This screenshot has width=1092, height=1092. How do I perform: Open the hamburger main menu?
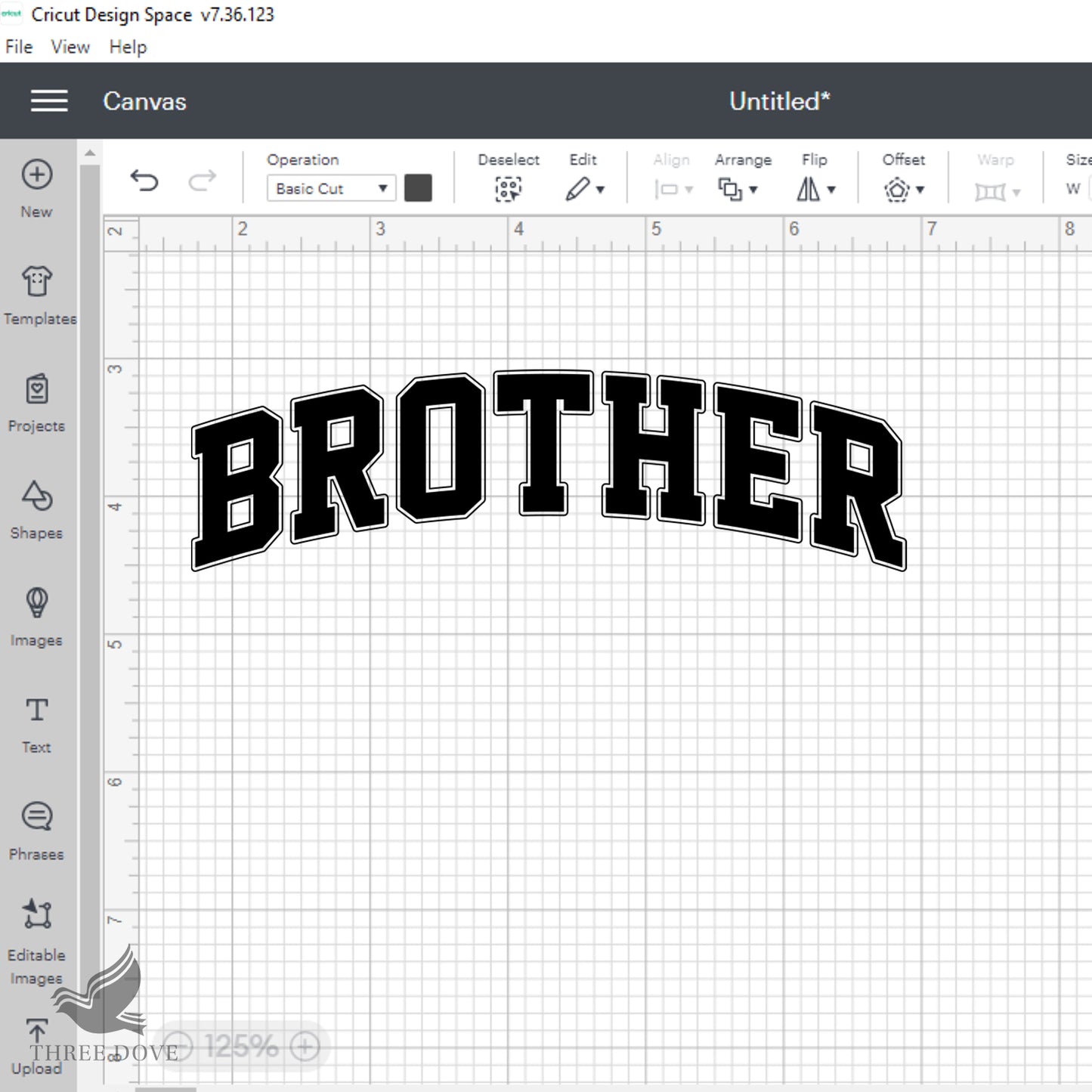click(49, 101)
